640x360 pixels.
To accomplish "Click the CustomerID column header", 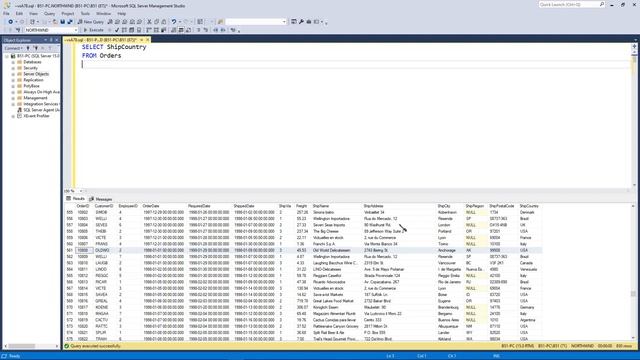I will tap(104, 206).
